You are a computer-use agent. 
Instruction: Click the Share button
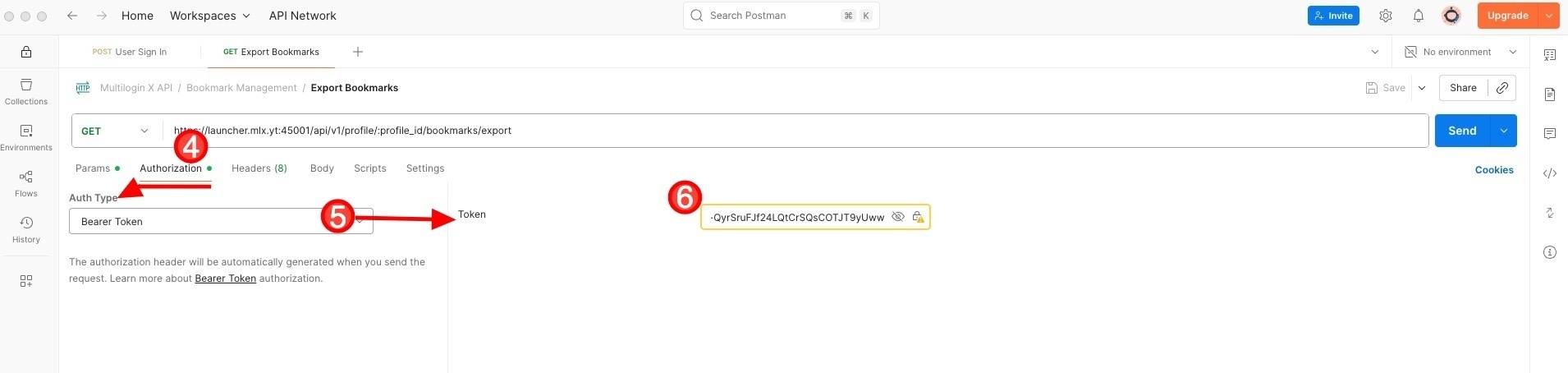tap(1463, 88)
